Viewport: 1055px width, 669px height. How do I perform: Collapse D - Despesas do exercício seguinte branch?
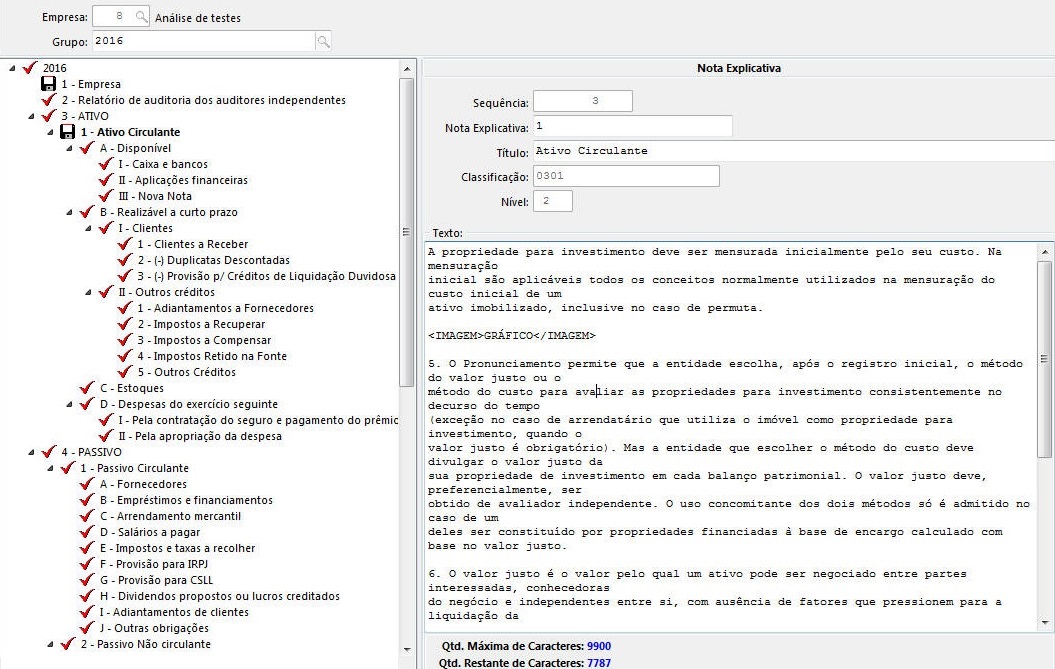[69, 404]
